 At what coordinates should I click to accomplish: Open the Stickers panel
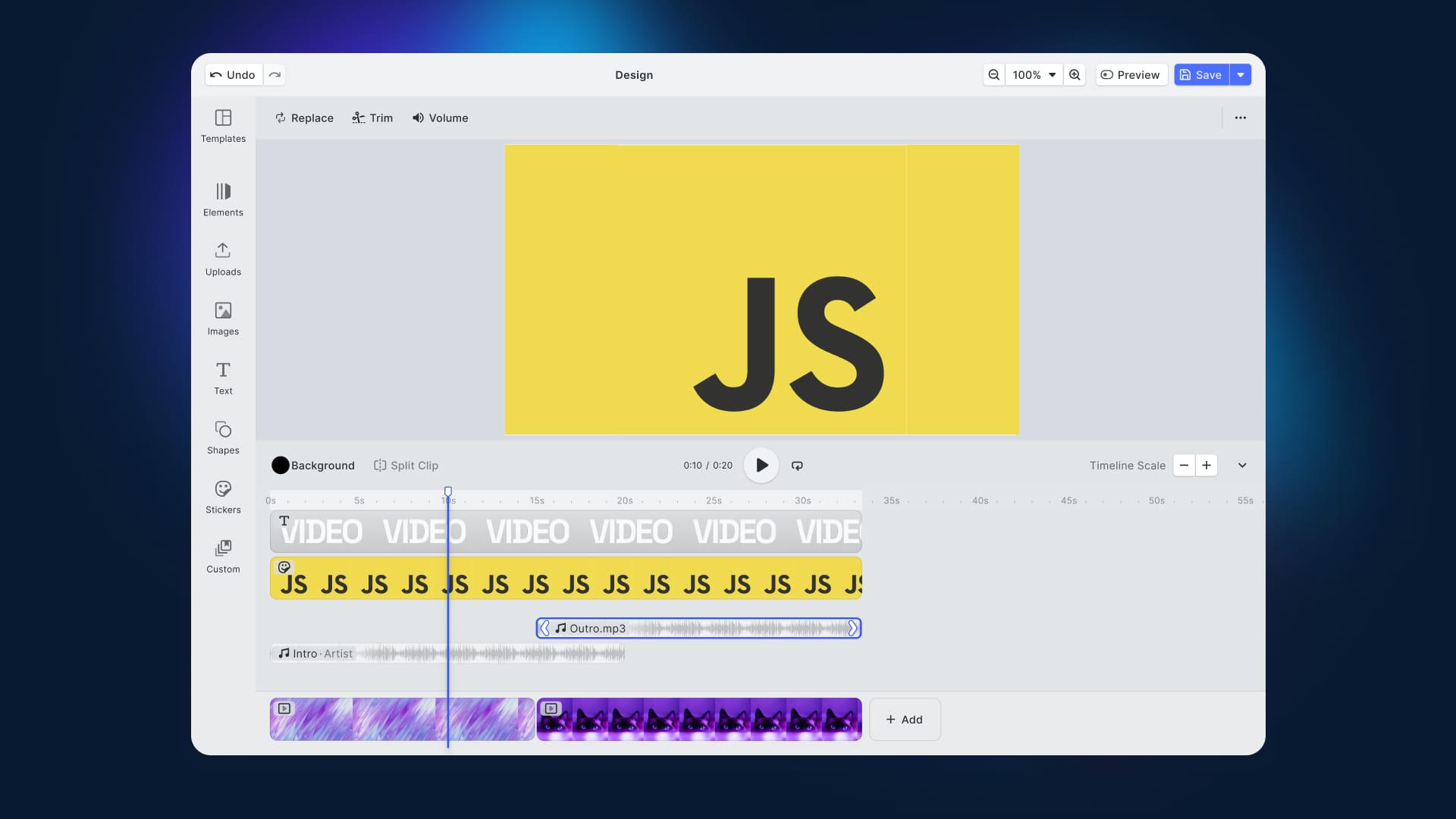pyautogui.click(x=222, y=497)
